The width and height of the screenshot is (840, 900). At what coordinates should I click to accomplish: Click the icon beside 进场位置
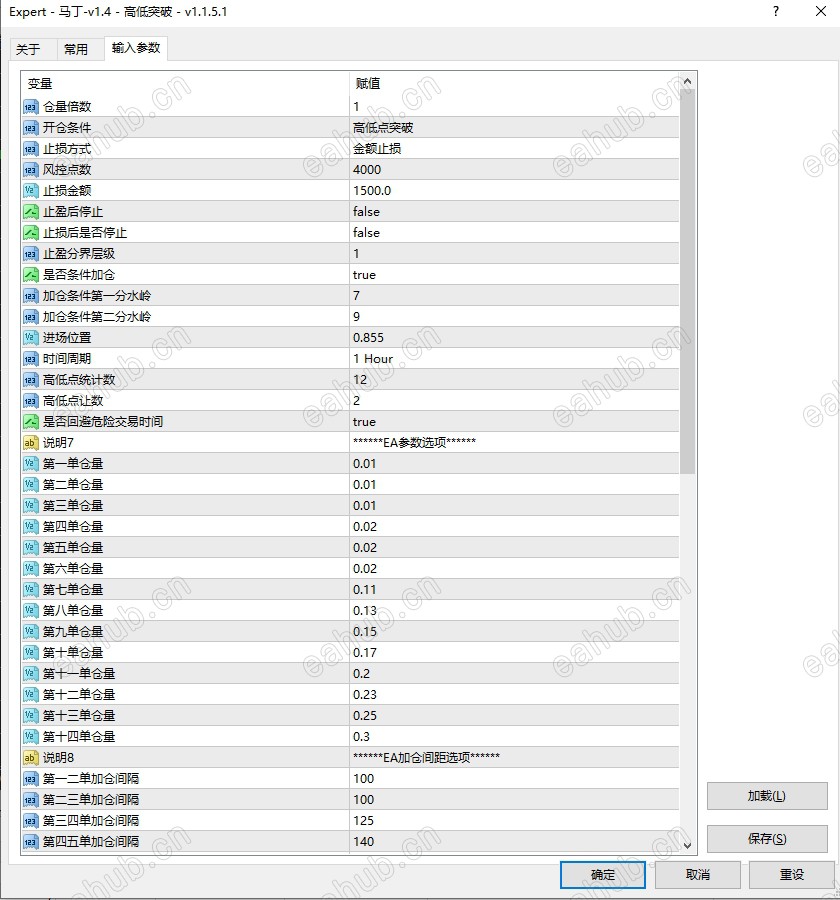click(x=30, y=338)
